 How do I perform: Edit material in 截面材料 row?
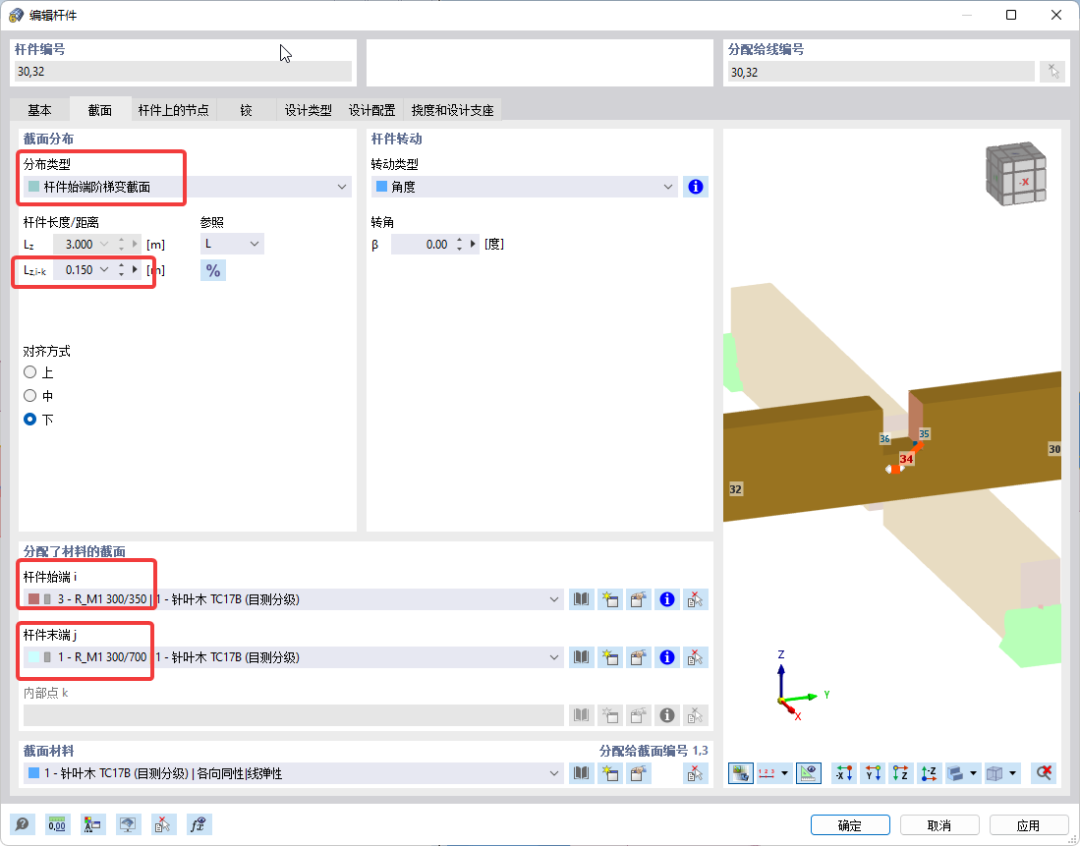[638, 773]
